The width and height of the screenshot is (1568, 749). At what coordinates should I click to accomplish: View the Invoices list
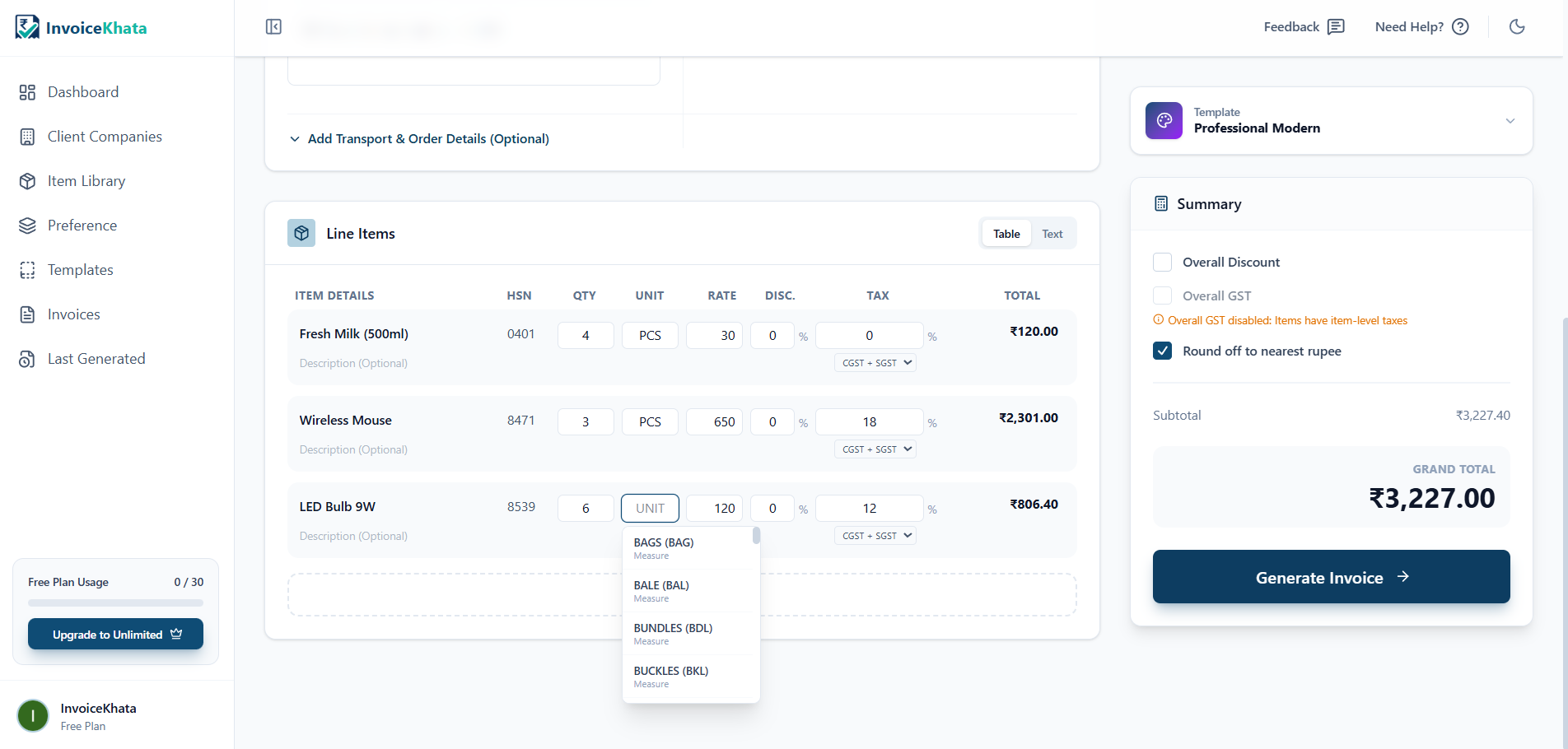pyautogui.click(x=74, y=314)
